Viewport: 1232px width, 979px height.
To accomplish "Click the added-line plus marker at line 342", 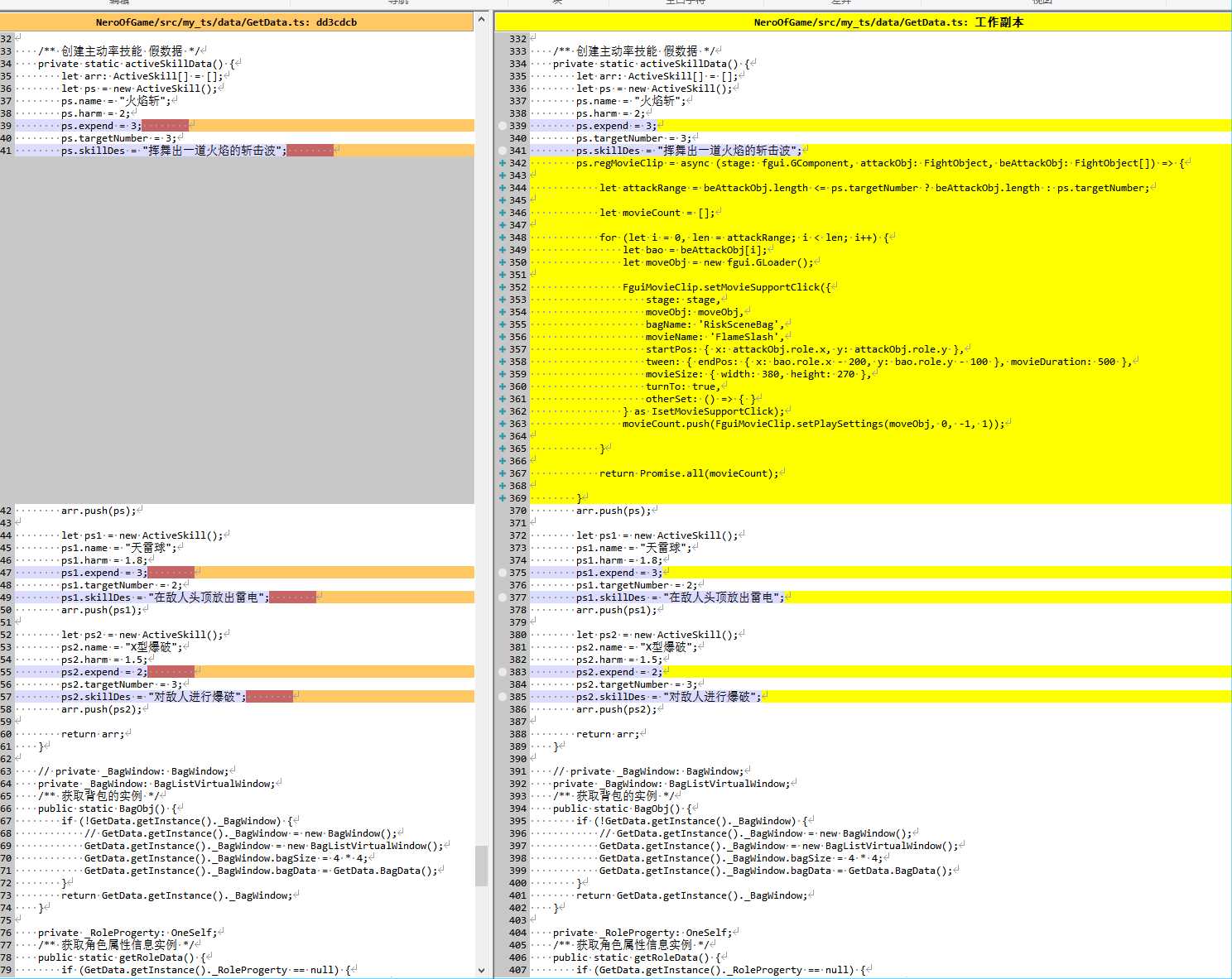I will 503,163.
